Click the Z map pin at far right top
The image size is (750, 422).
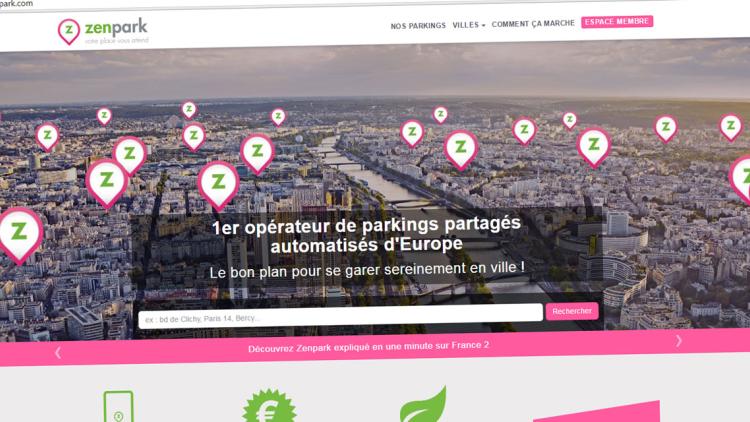point(731,127)
